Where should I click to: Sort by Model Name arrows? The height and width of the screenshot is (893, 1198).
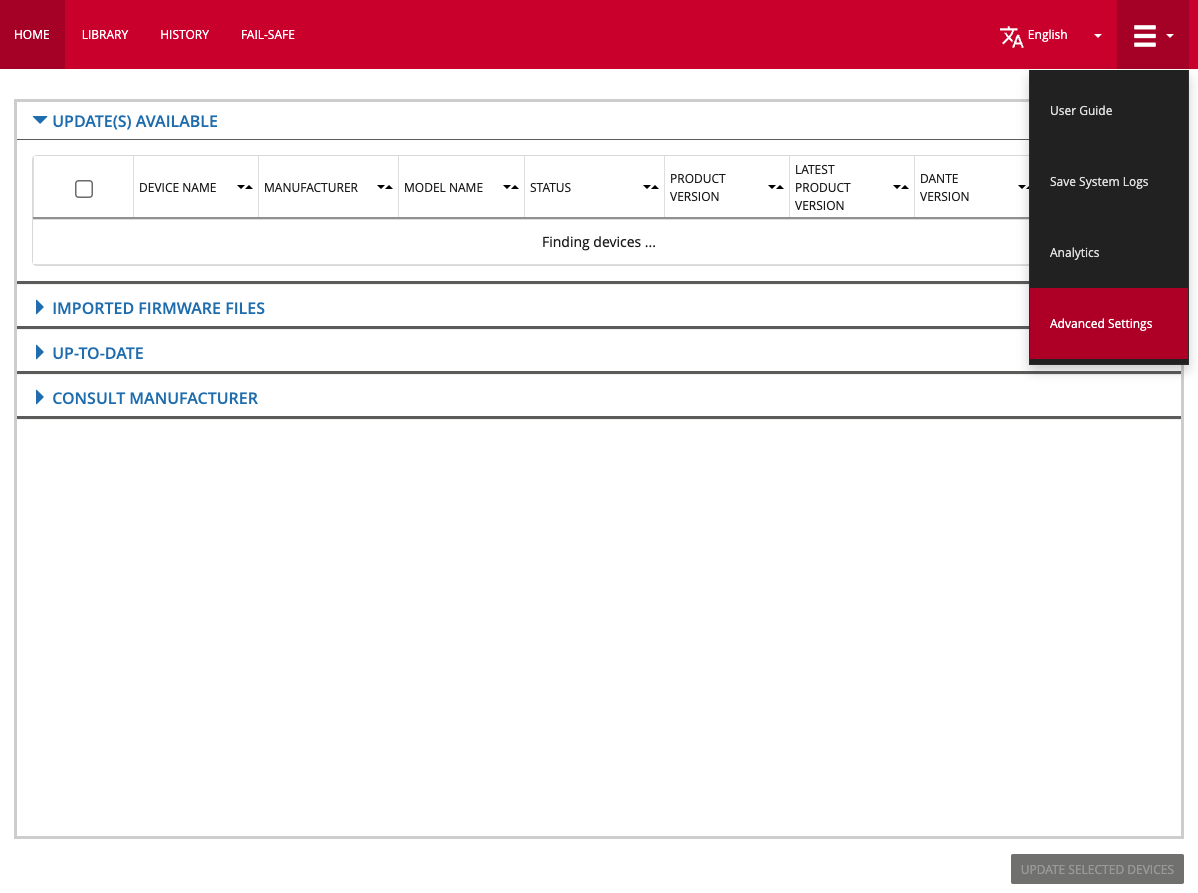pos(511,187)
